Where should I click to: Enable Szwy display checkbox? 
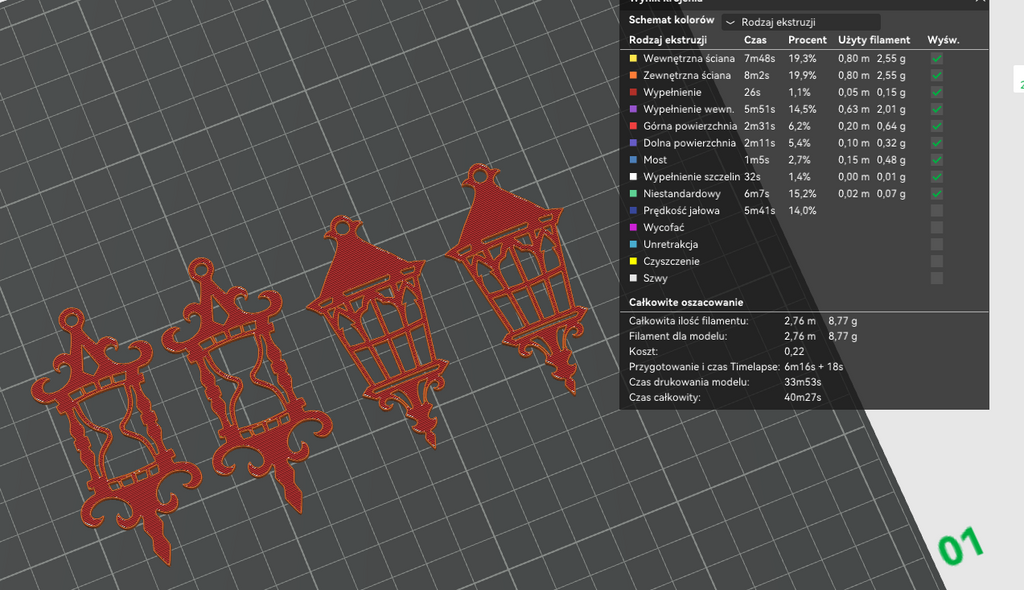pos(936,278)
